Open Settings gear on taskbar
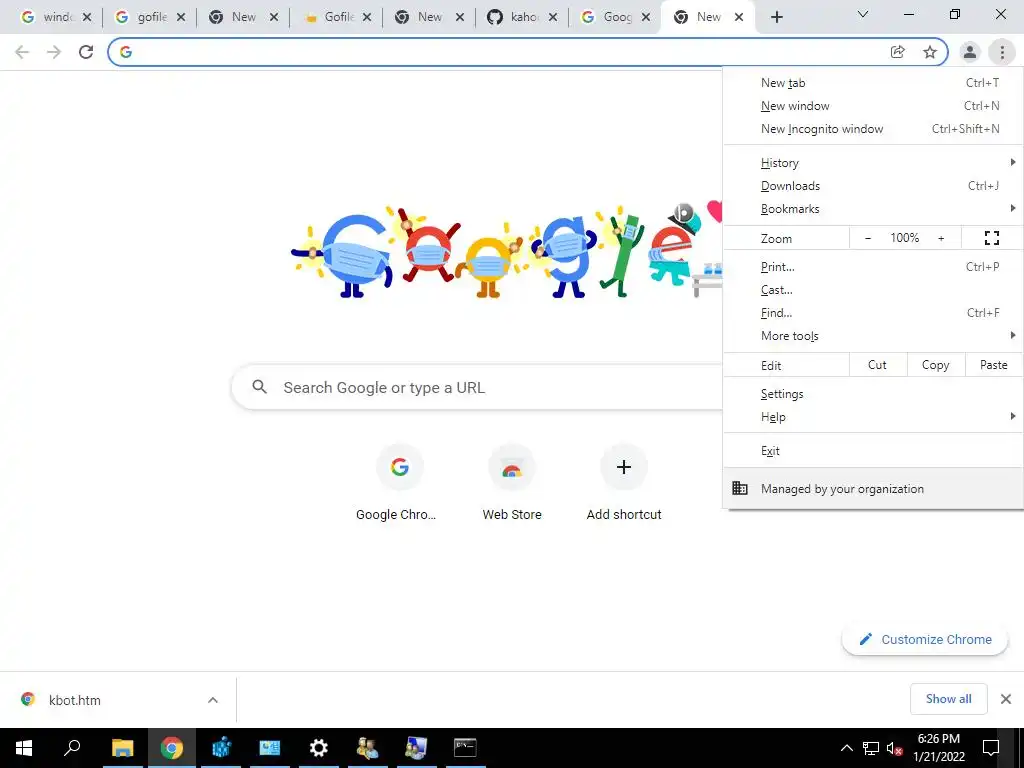Screen dimensions: 1024x768 pyautogui.click(x=318, y=748)
